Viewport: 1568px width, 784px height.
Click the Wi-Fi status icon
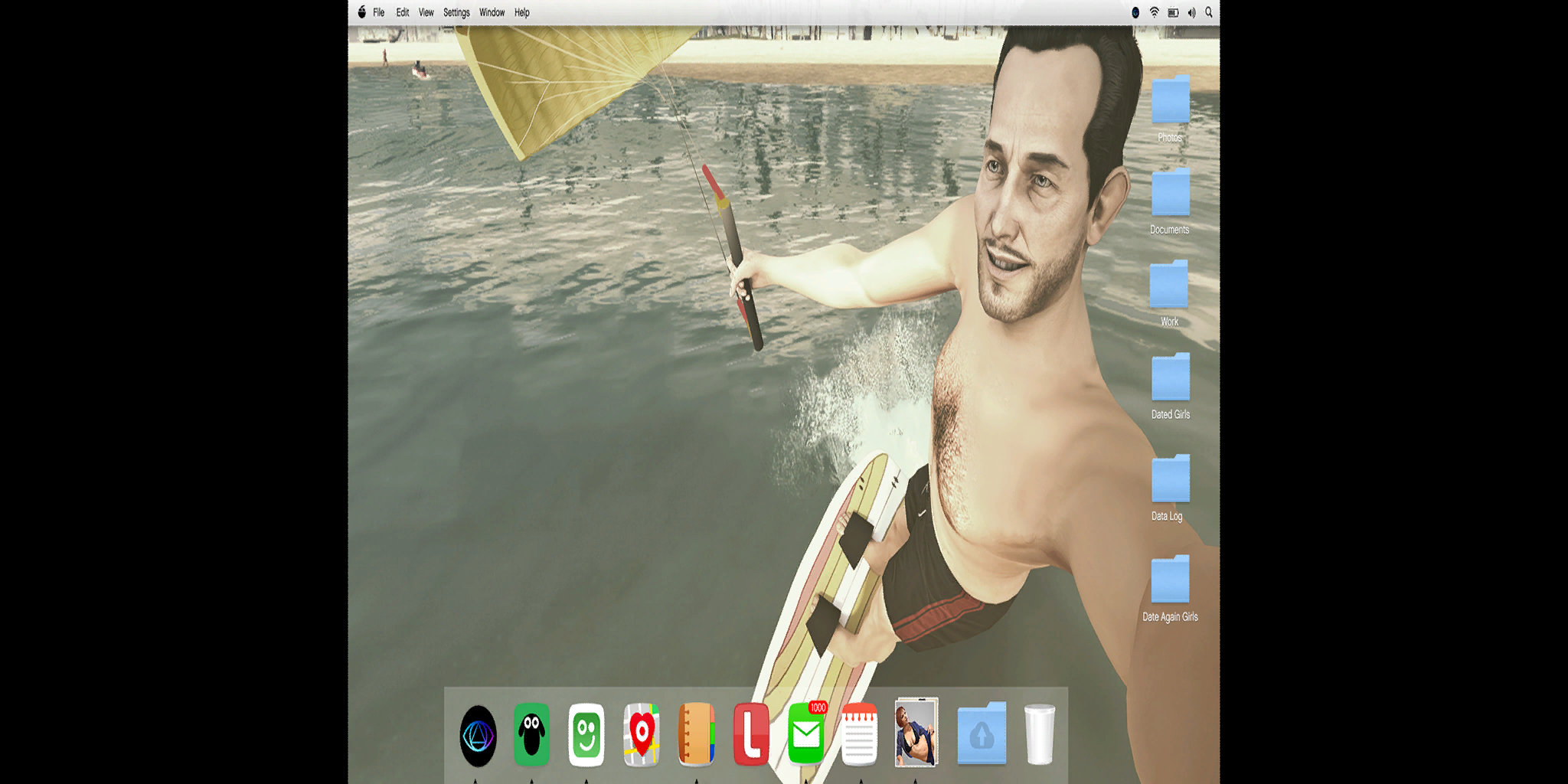1154,12
